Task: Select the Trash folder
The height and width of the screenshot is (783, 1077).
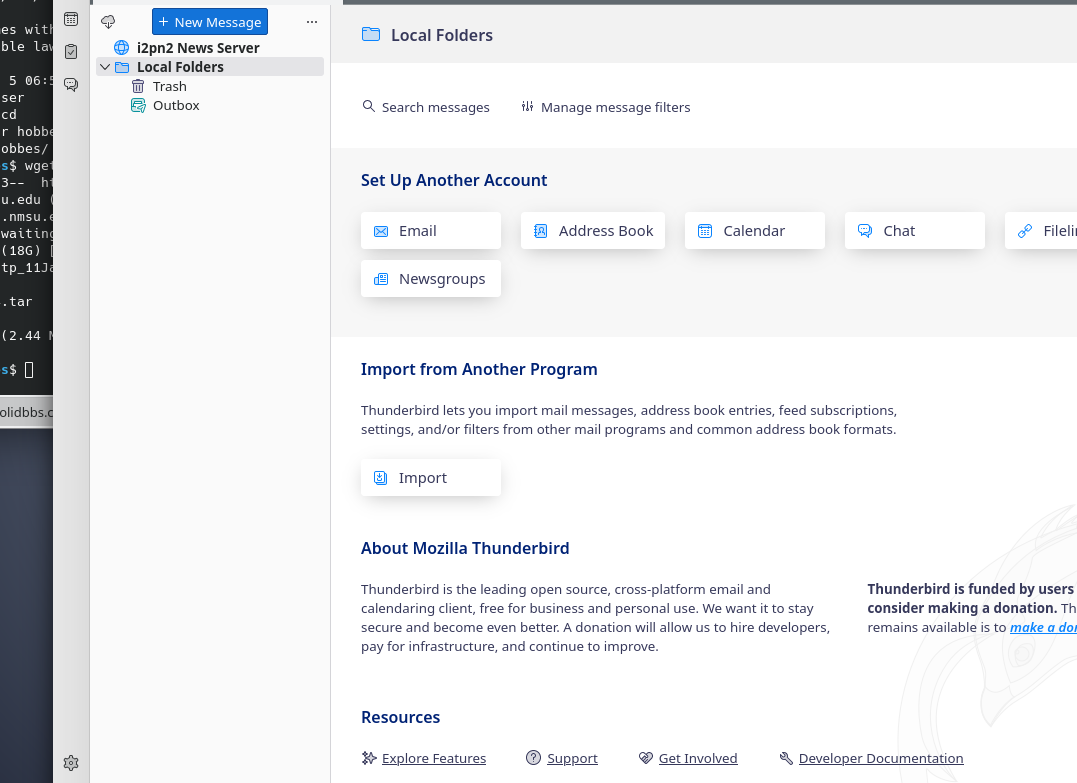Action: coord(210,86)
